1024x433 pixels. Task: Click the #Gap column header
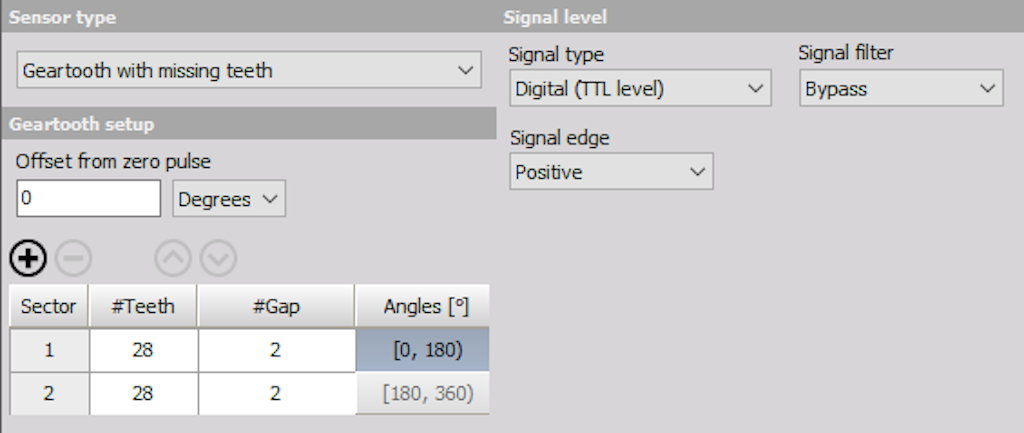click(276, 306)
